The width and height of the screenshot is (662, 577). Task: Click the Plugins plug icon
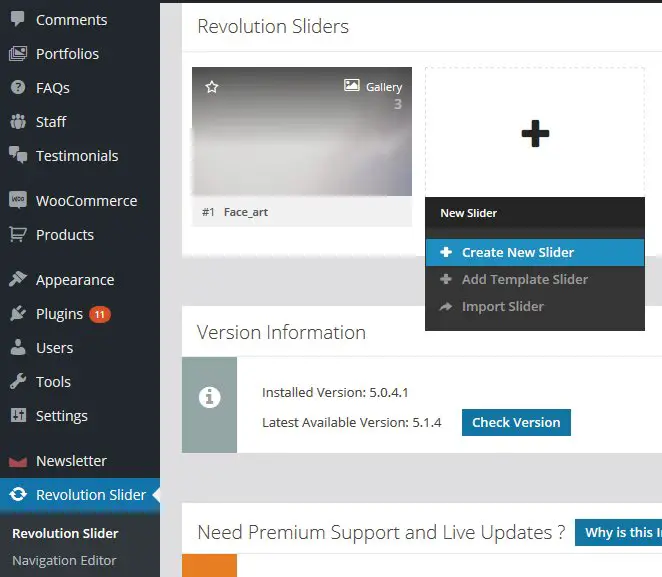point(18,313)
